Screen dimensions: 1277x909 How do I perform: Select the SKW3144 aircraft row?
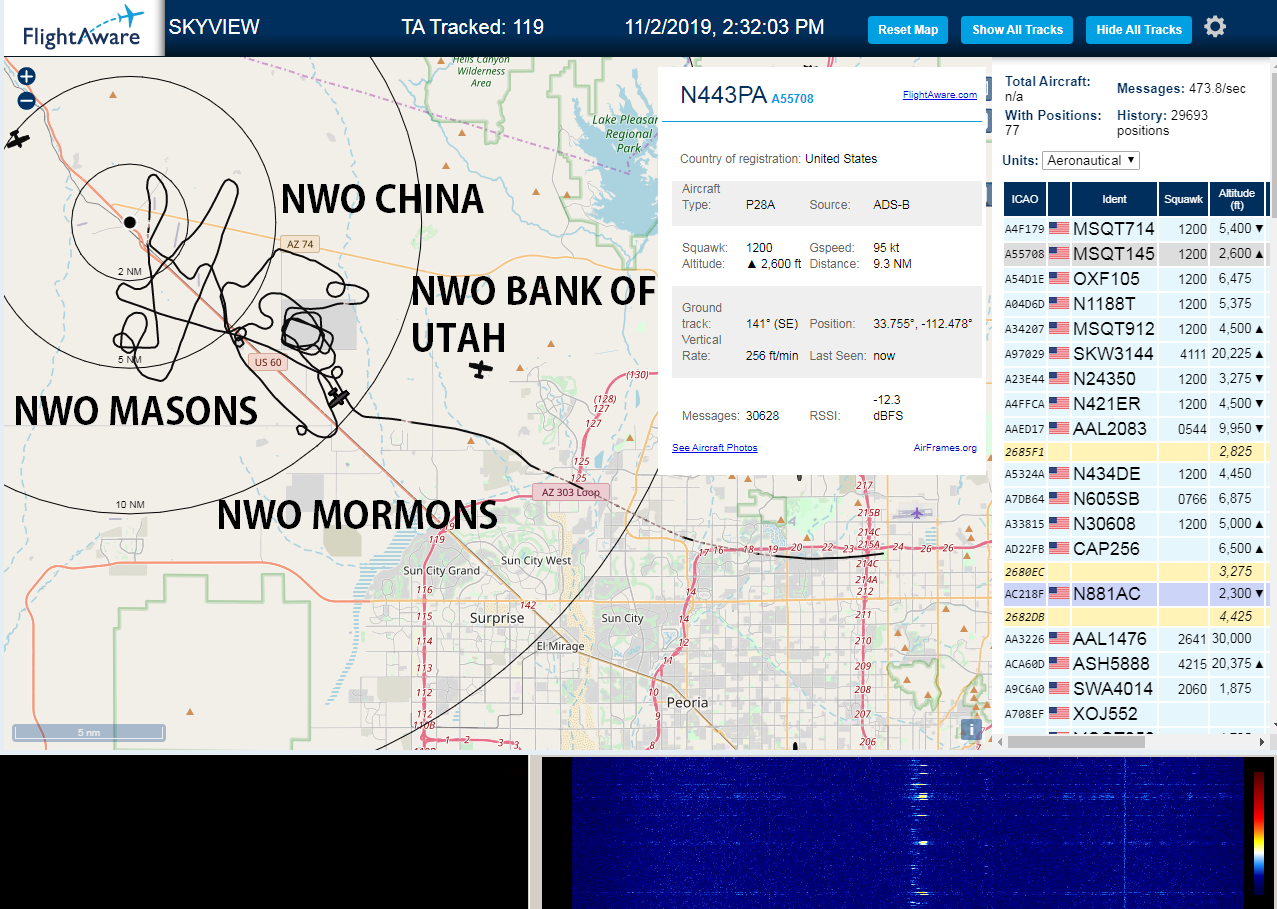[1136, 354]
